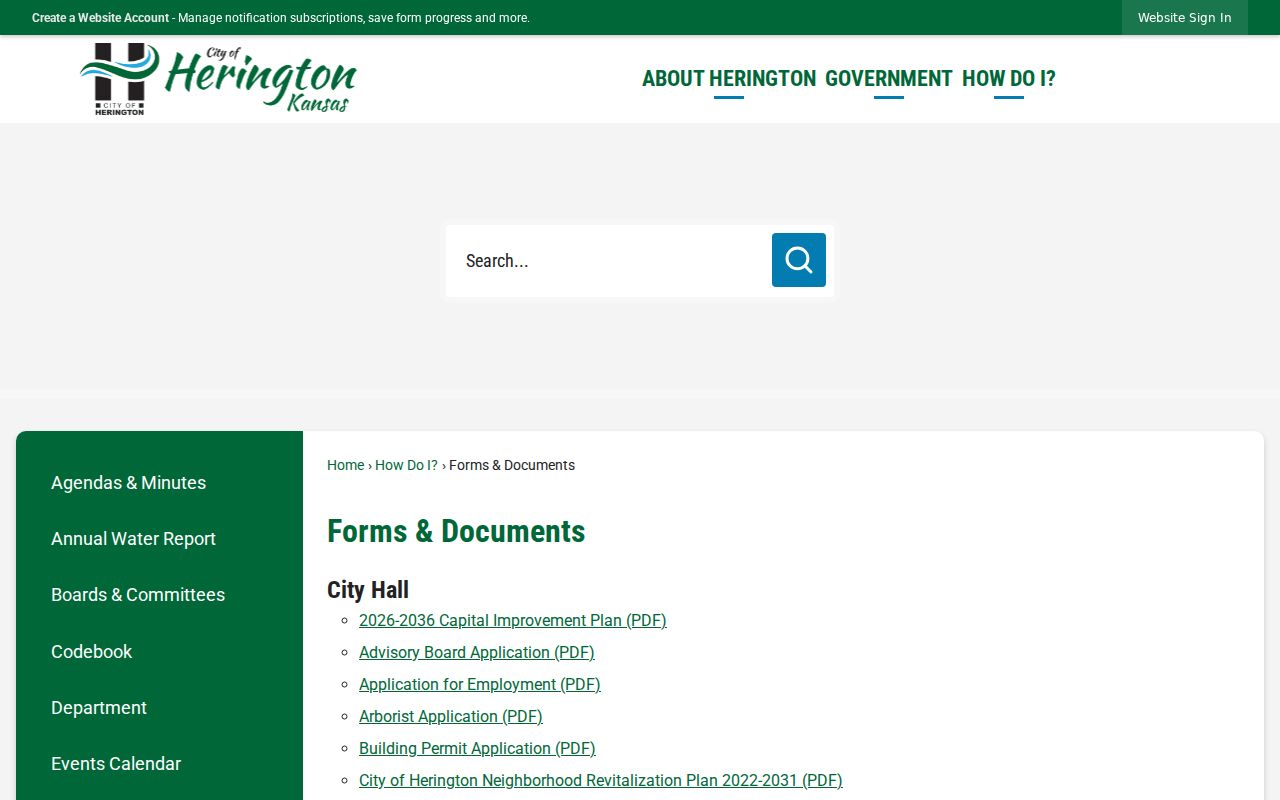Open Application for Employment PDF

point(480,685)
